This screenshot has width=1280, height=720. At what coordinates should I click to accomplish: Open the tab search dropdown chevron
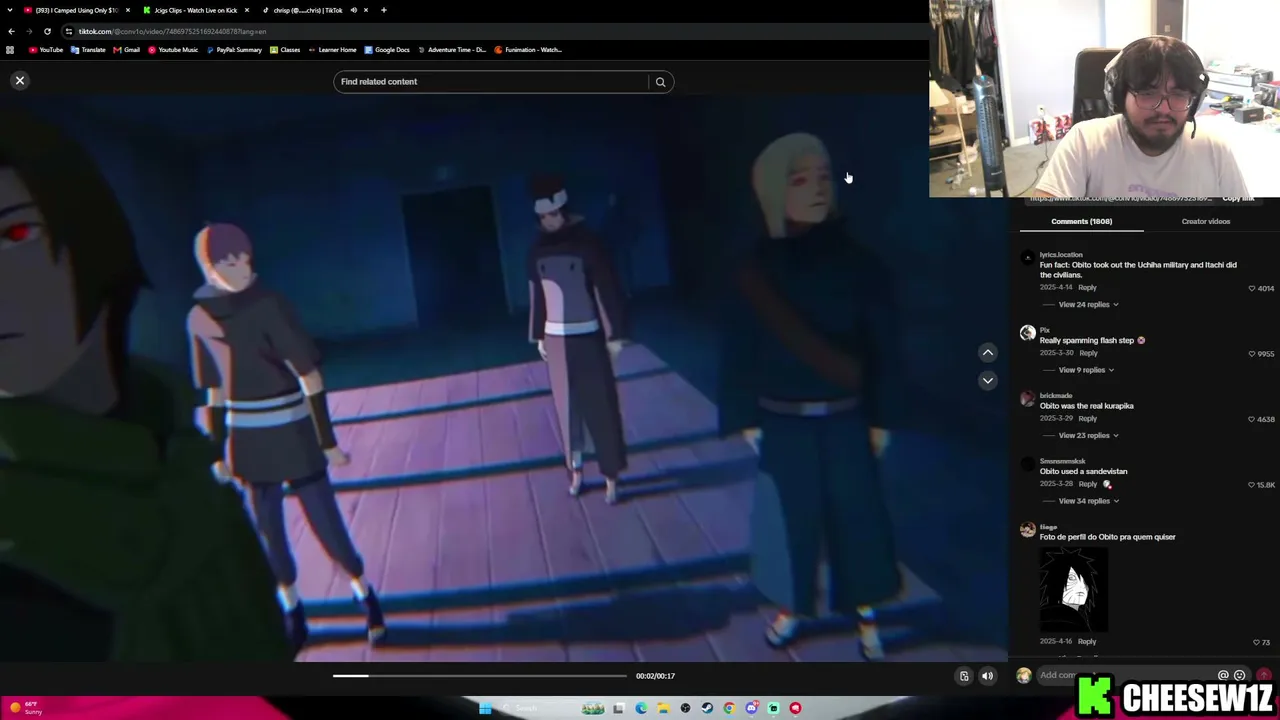click(x=11, y=10)
